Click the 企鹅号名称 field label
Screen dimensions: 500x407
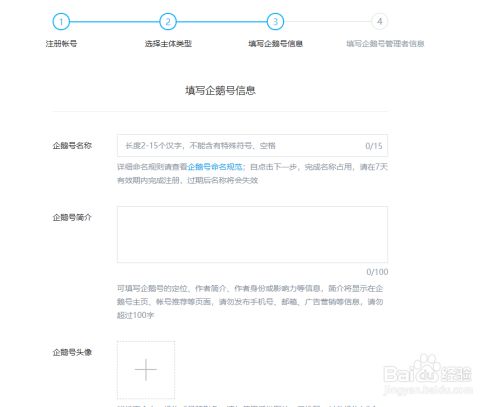coord(72,146)
